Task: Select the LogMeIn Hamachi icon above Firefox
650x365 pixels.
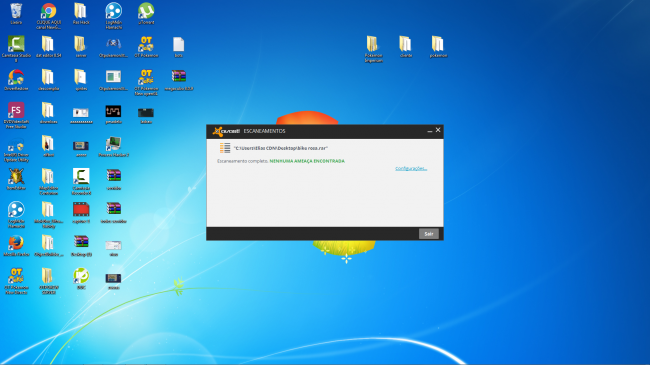Action: [x=16, y=214]
